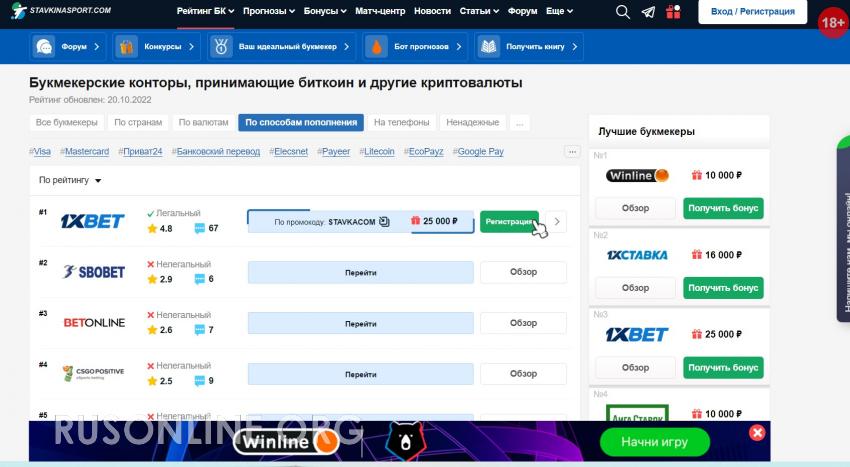This screenshot has width=850, height=467.
Task: Click the comments icon in CSGOPositive row
Action: click(199, 381)
